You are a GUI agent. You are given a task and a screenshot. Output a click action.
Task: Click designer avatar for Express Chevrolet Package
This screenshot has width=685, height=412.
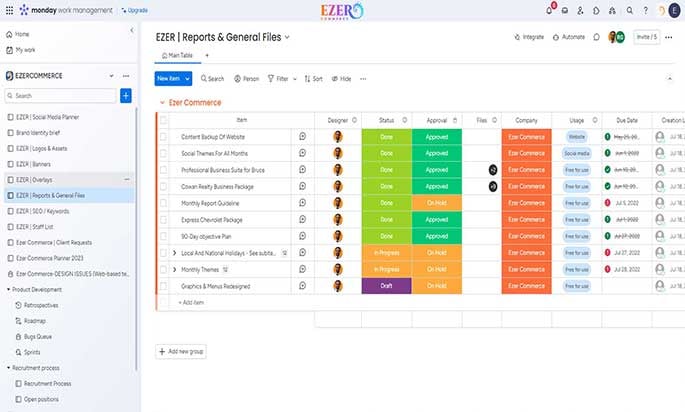coord(338,219)
